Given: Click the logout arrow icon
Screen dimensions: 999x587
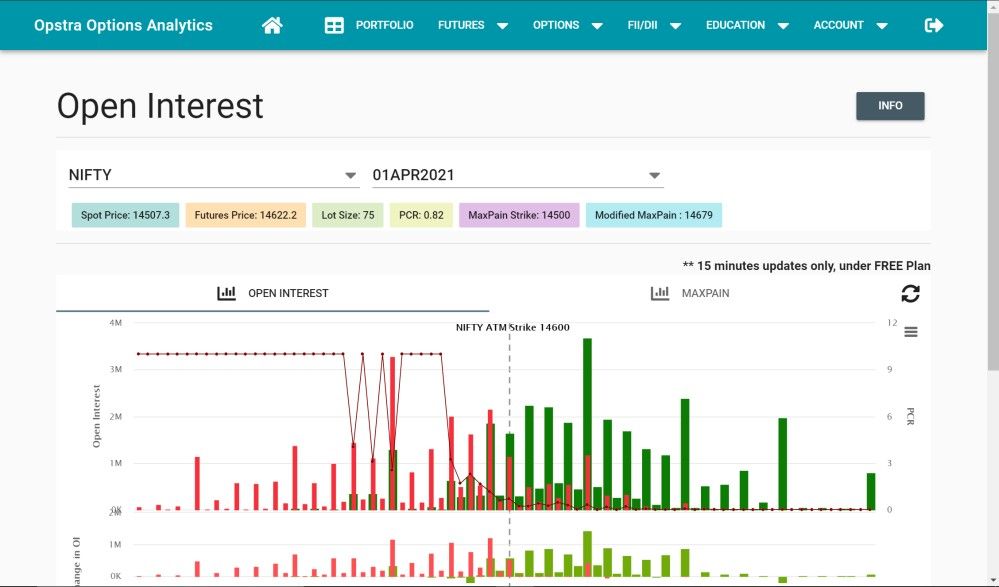Looking at the screenshot, I should pos(934,25).
